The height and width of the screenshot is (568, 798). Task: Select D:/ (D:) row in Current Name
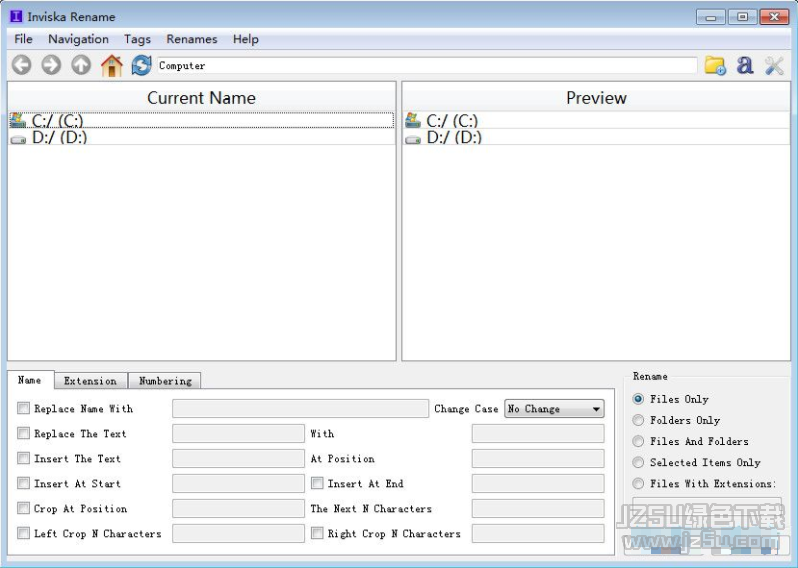click(202, 137)
